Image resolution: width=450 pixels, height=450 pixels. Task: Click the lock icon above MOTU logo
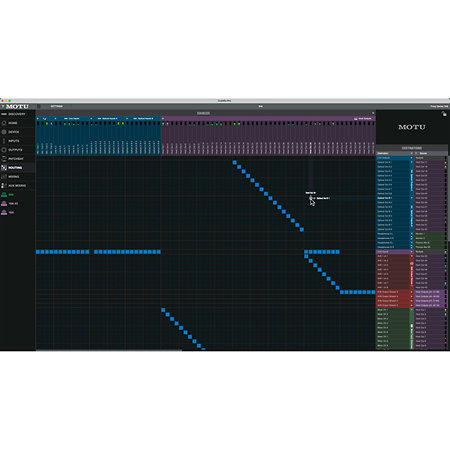click(x=444, y=114)
